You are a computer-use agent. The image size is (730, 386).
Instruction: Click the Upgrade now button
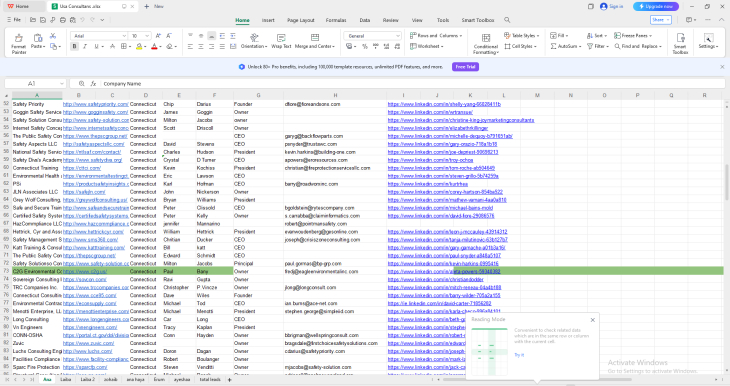[656, 7]
